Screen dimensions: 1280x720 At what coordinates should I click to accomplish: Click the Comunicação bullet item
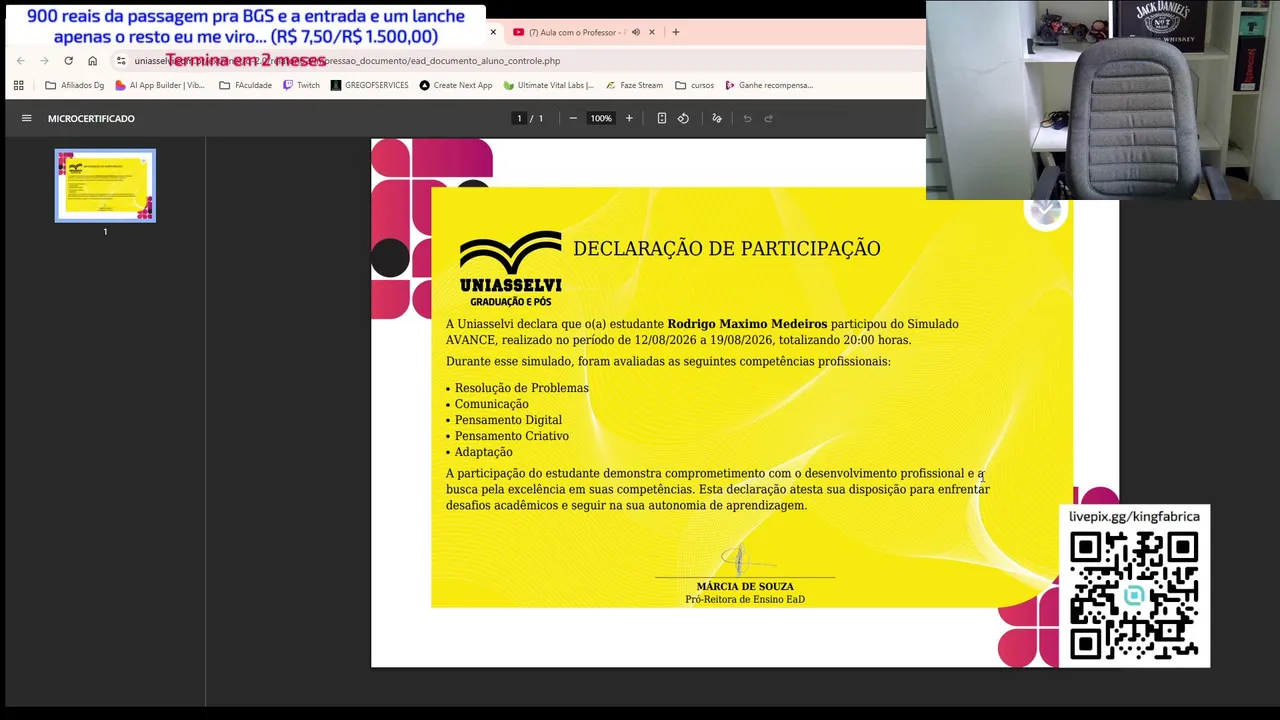[x=491, y=404]
